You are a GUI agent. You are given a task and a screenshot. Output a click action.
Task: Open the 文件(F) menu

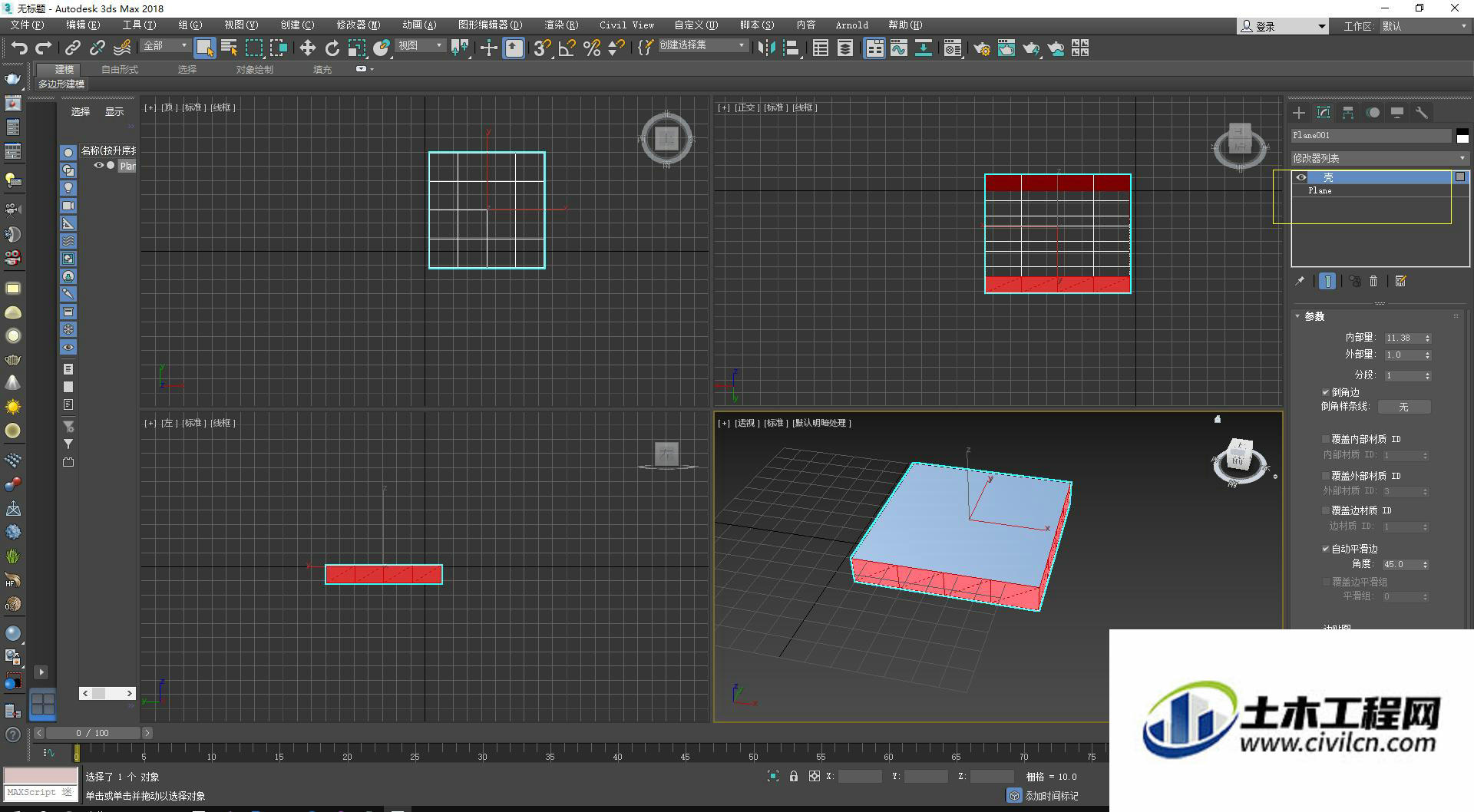pyautogui.click(x=27, y=25)
